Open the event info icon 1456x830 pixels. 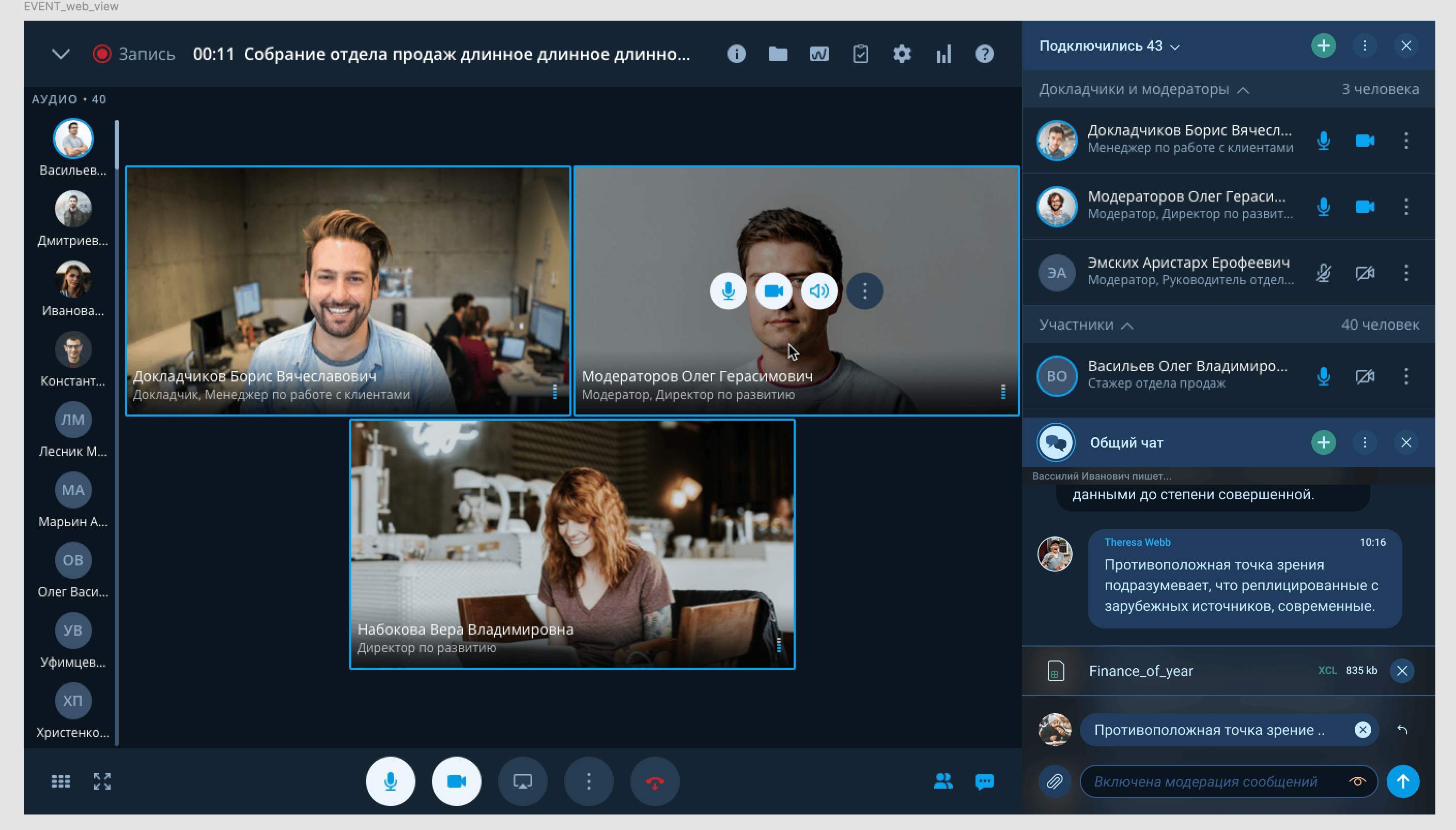tap(736, 54)
